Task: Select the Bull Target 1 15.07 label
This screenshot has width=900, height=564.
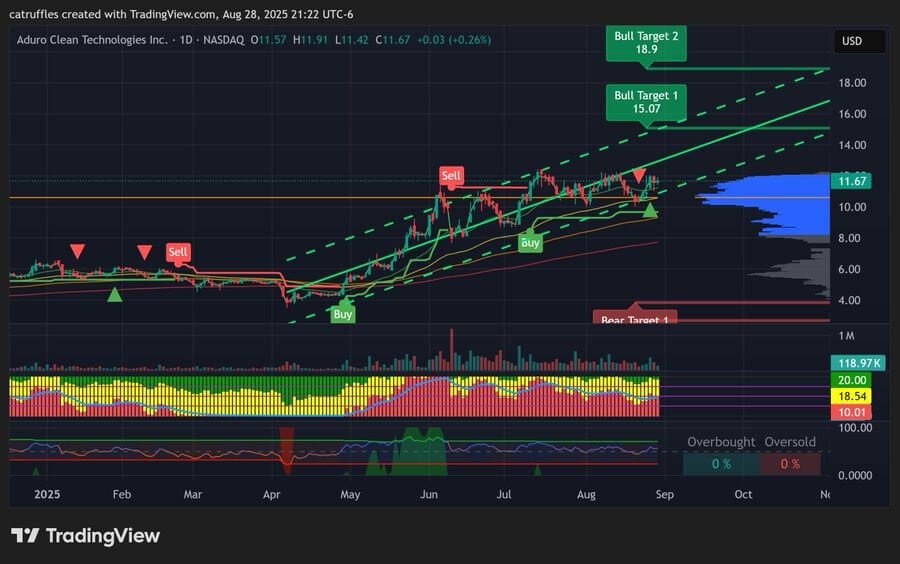Action: point(646,102)
